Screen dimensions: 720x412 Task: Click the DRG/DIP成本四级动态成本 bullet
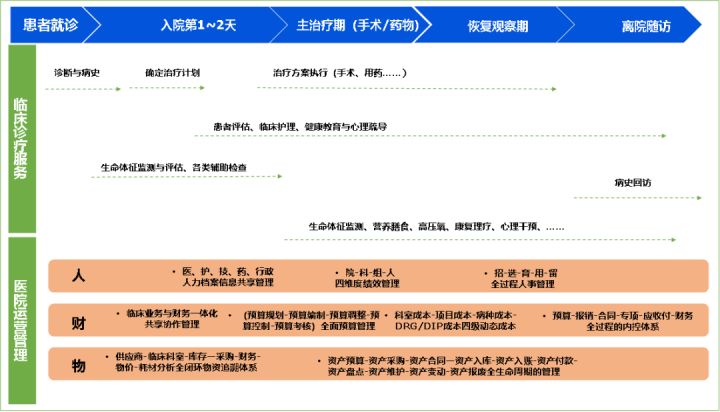pos(452,321)
